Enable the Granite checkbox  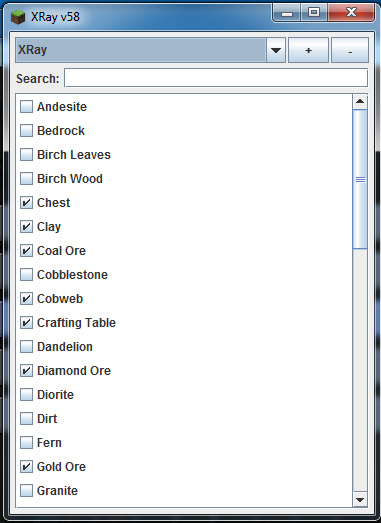(x=26, y=491)
